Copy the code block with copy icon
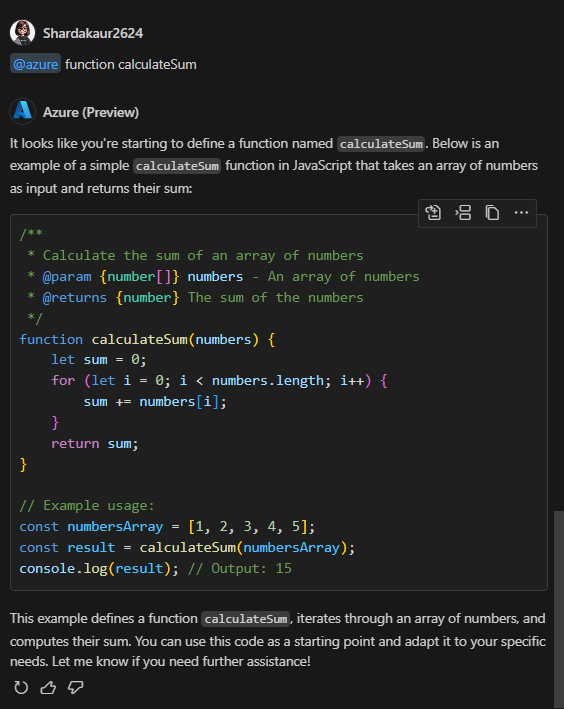This screenshot has height=709, width=564. (x=492, y=213)
